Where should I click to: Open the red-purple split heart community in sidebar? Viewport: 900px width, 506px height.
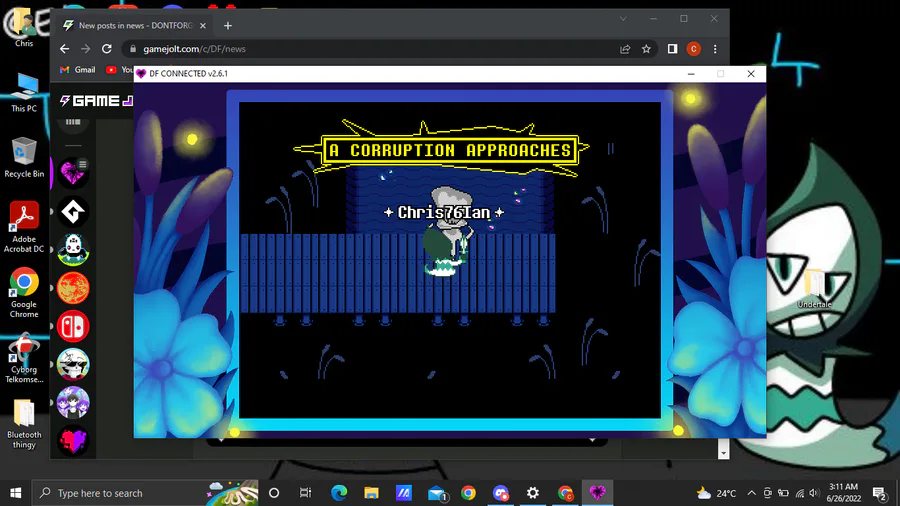73,441
